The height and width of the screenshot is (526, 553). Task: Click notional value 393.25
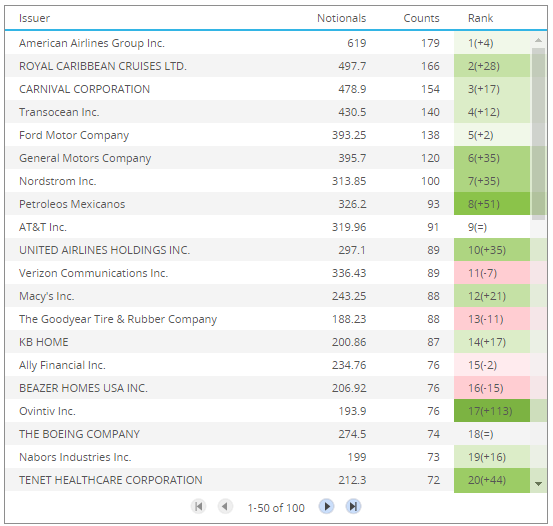[x=349, y=135]
